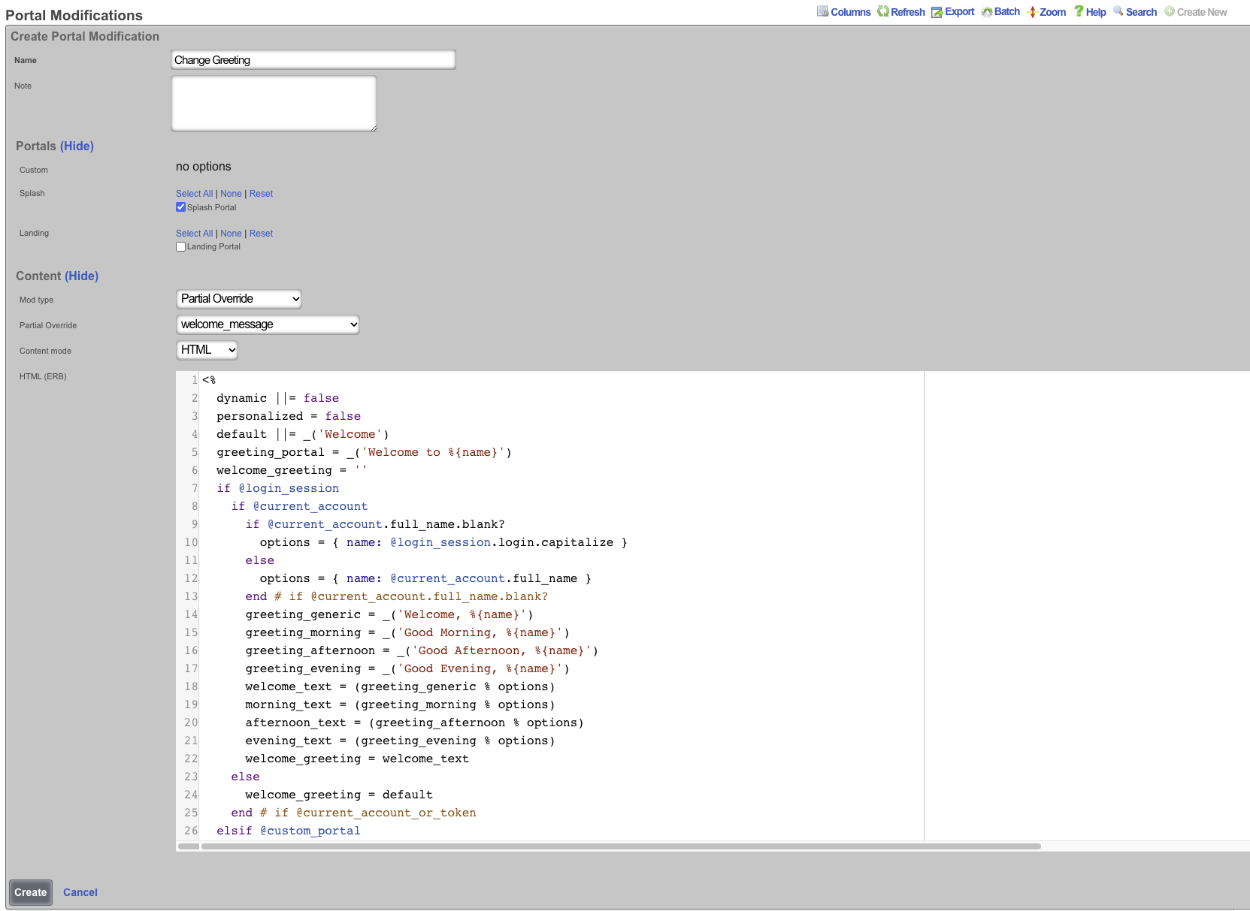The height and width of the screenshot is (911, 1250).
Task: Click the Create New plus icon
Action: 1169,12
